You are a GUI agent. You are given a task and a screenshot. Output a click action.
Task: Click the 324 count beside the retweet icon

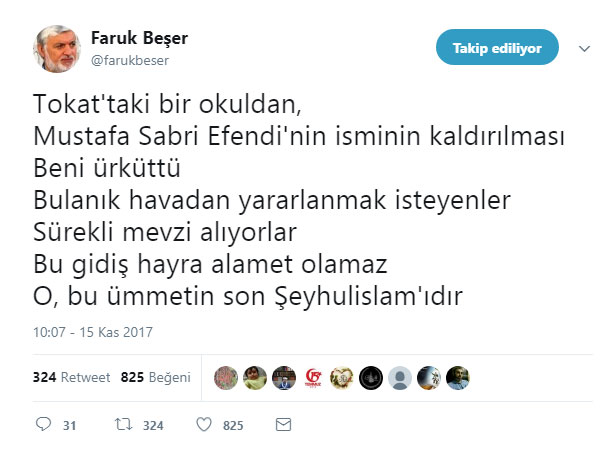point(153,426)
